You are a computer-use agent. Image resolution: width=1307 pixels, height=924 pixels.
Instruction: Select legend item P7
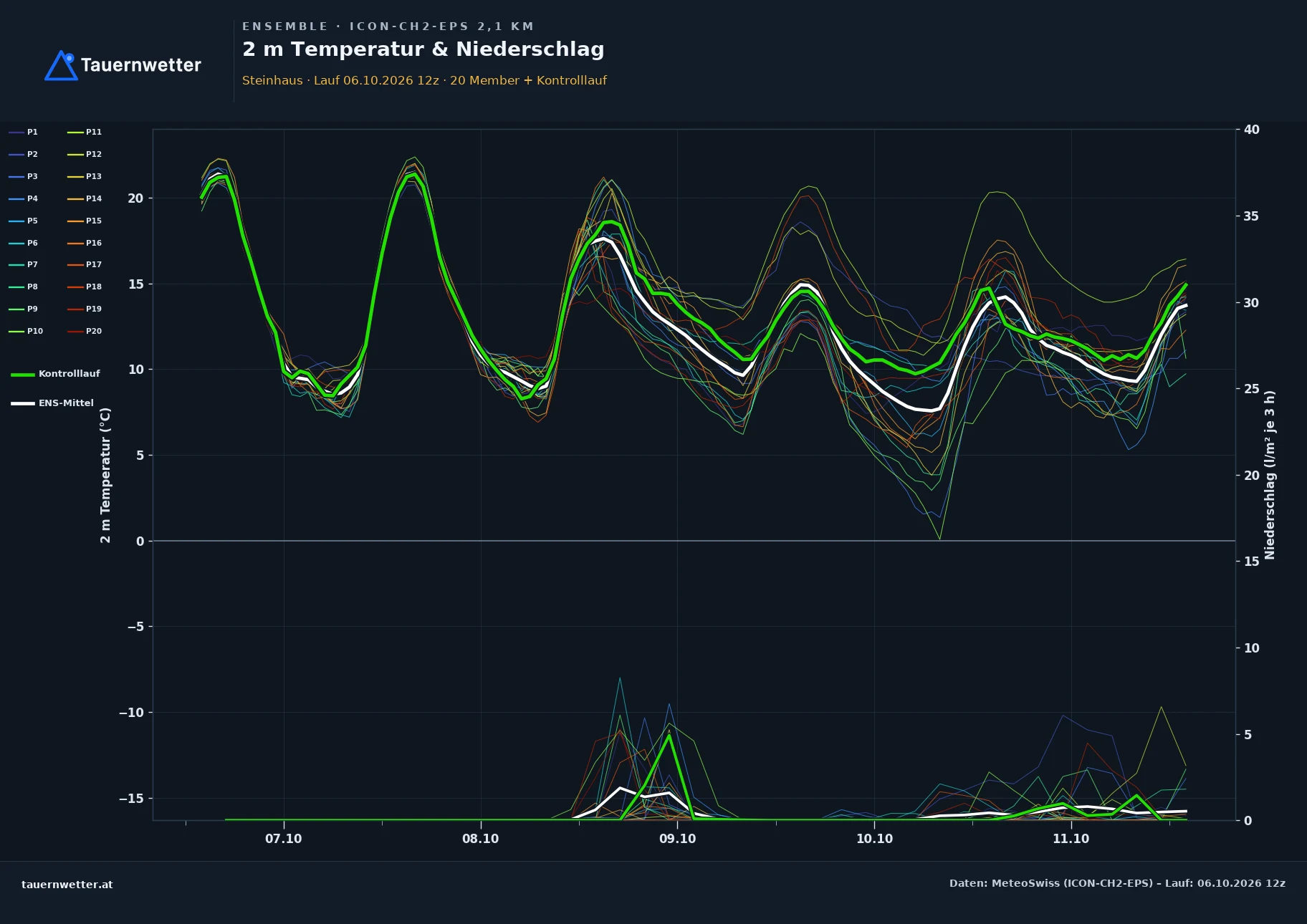point(24,264)
